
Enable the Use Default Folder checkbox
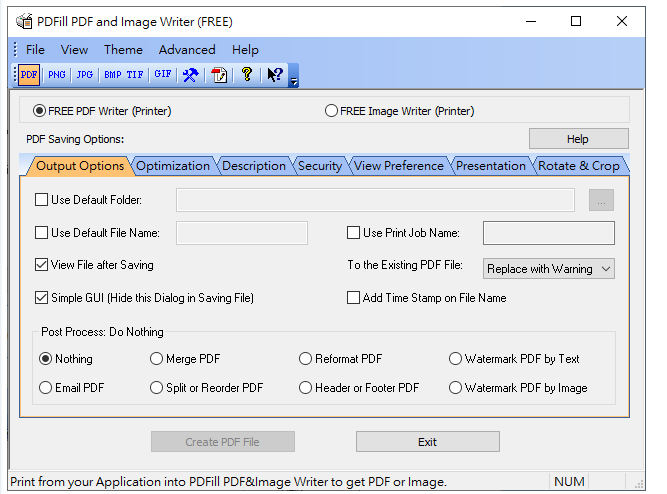click(41, 200)
